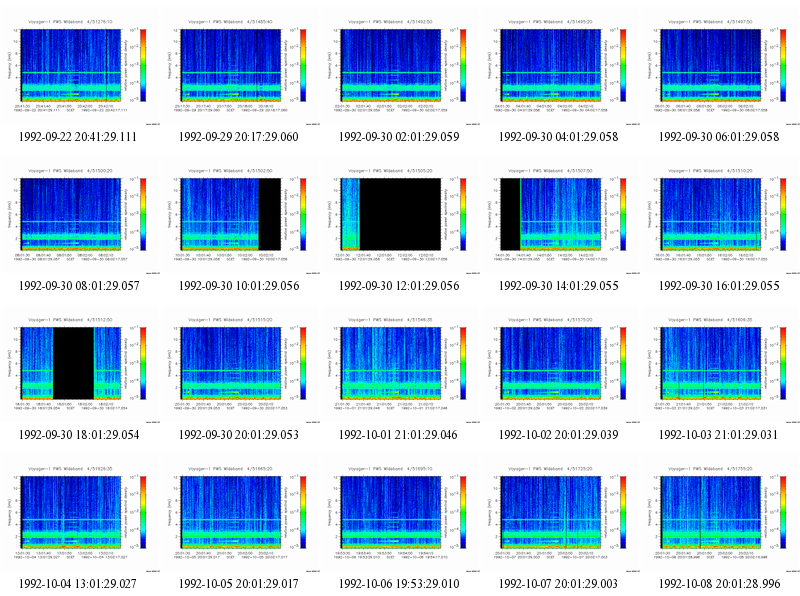Click the caption text 1992-10-08 20:01:28.996
800x596 pixels.
click(719, 584)
